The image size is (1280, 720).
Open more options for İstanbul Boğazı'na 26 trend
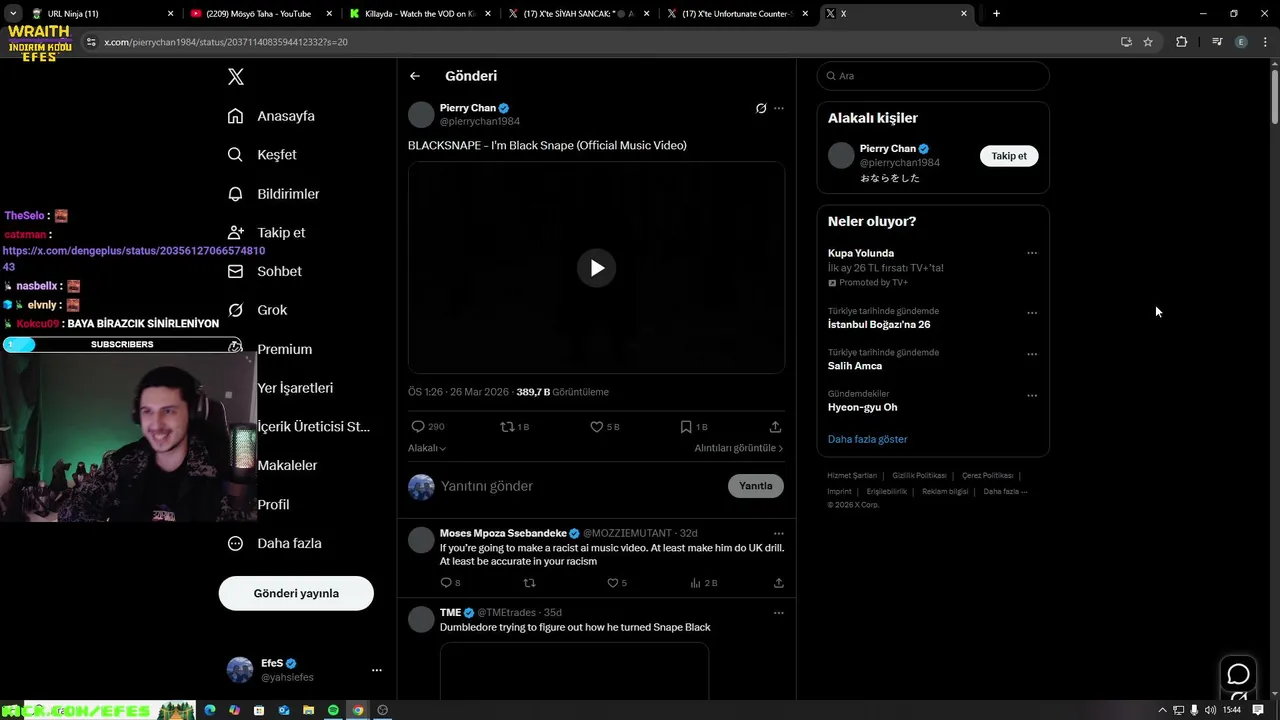(x=1032, y=313)
